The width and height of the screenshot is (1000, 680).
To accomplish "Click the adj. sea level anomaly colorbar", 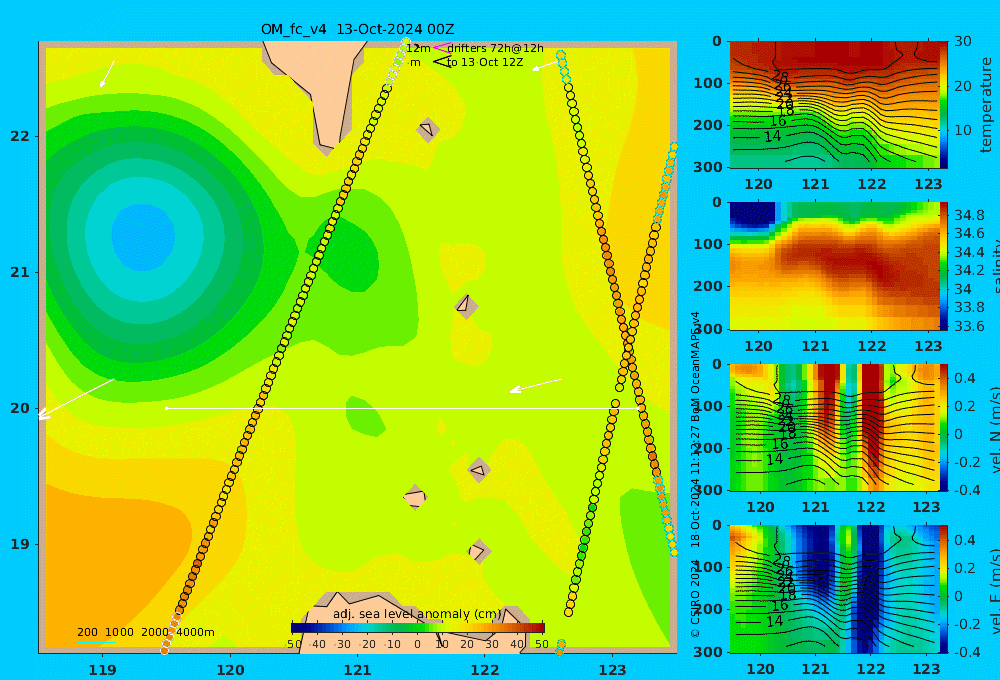I will pyautogui.click(x=418, y=628).
